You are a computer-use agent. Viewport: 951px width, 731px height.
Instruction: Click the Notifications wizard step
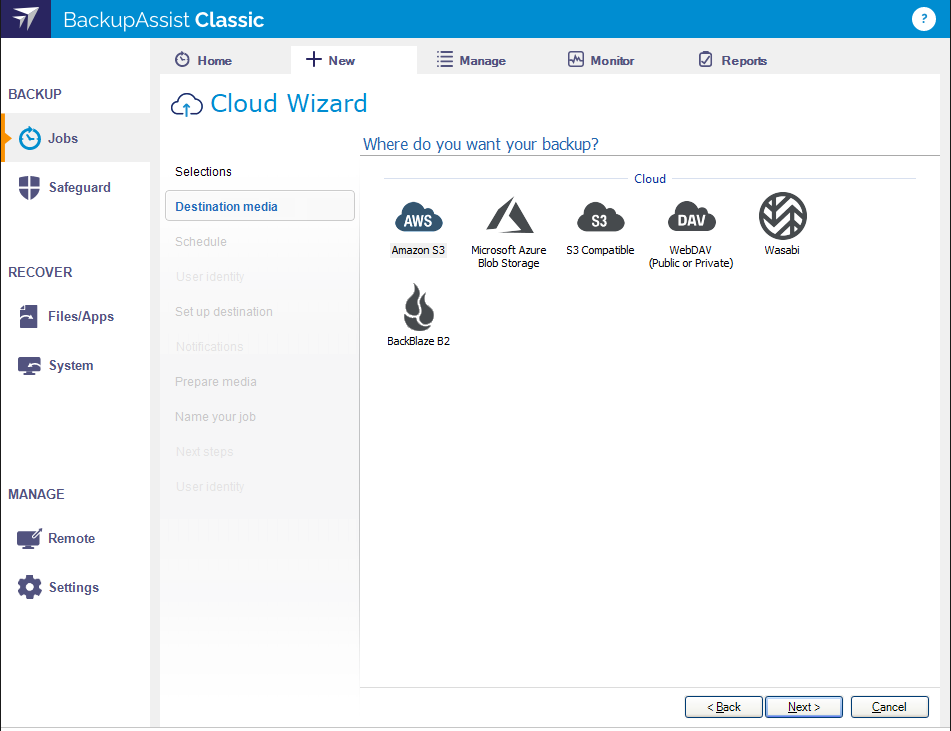(x=209, y=346)
